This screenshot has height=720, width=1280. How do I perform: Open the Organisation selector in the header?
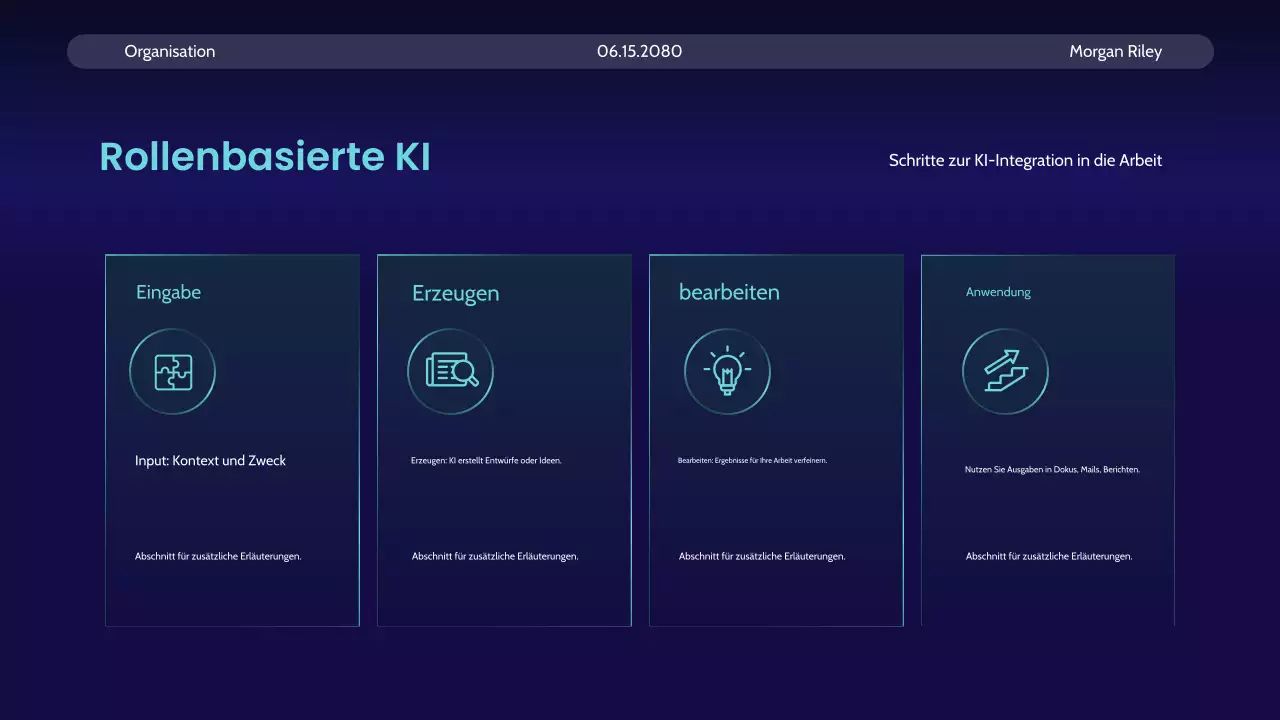pyautogui.click(x=170, y=51)
